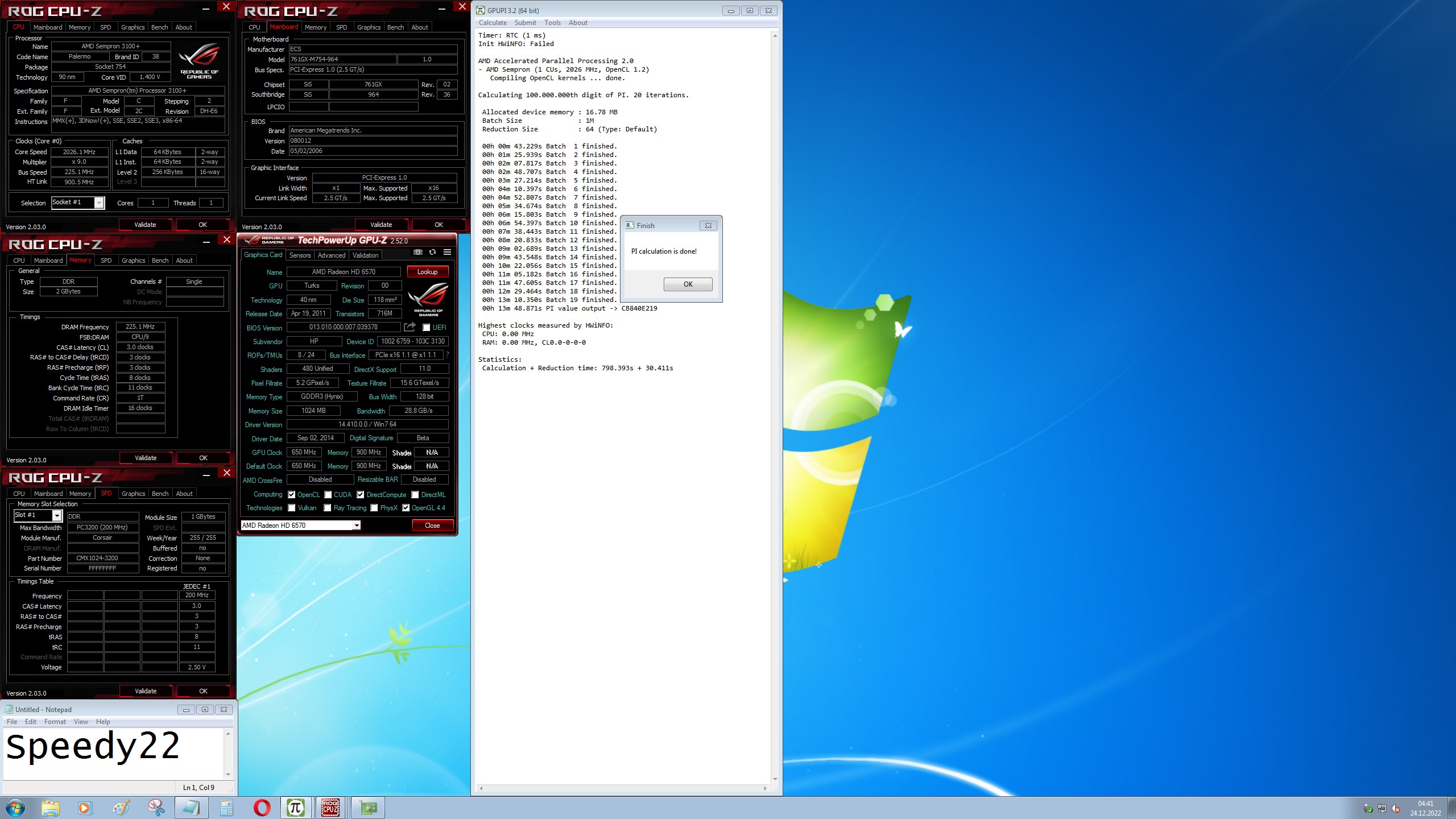Open Bench tab in the top-left CPU-Z window
Viewport: 1456px width, 819px height.
click(159, 27)
